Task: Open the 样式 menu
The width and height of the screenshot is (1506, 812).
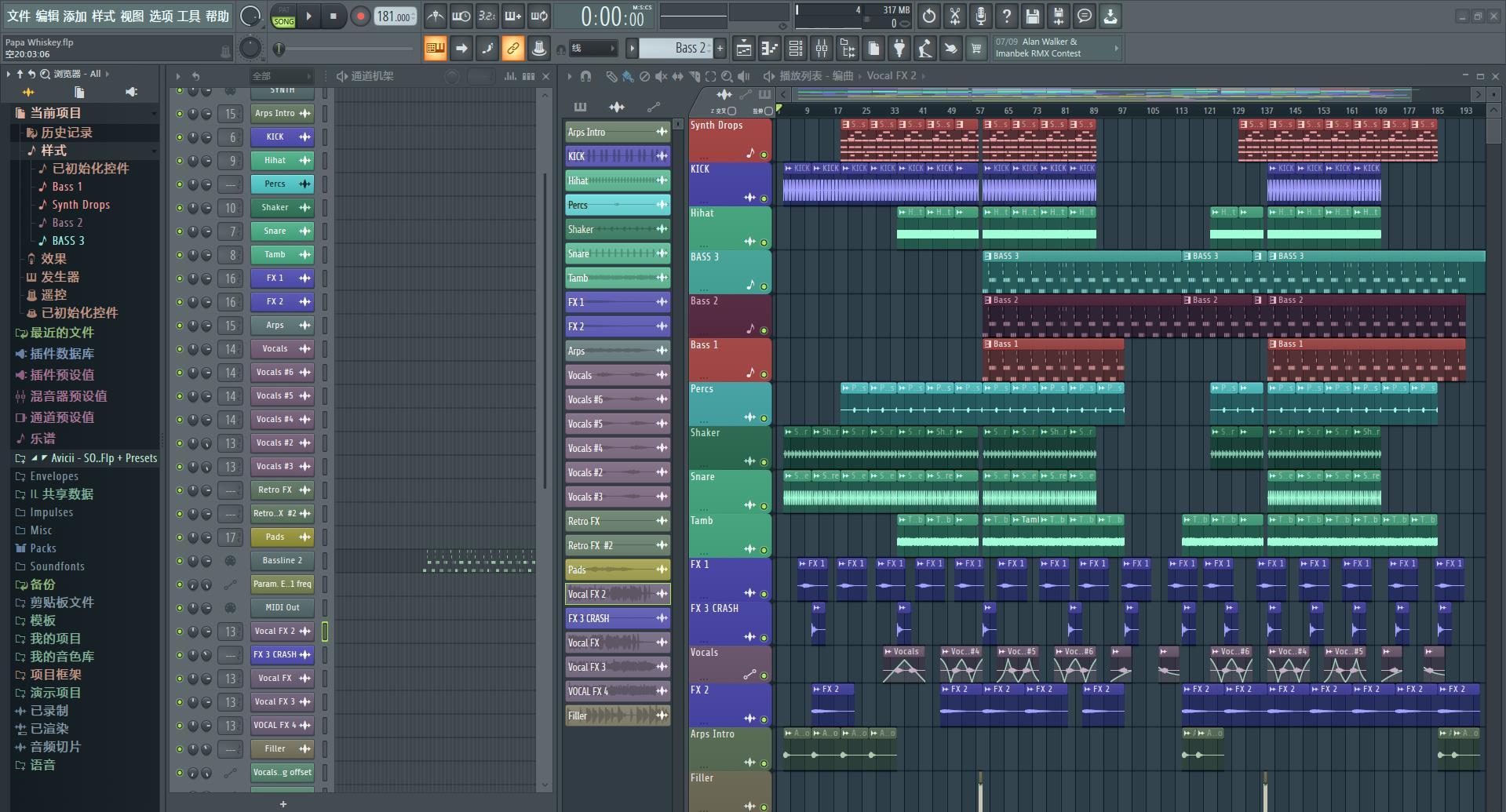Action: (x=104, y=16)
